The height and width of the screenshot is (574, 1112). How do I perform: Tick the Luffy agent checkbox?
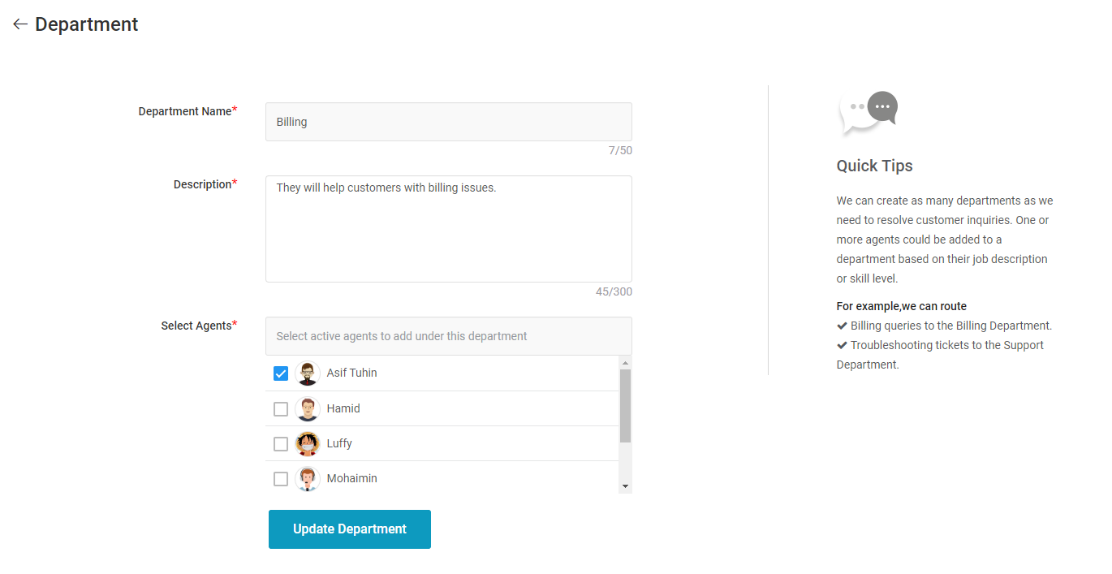(x=281, y=444)
